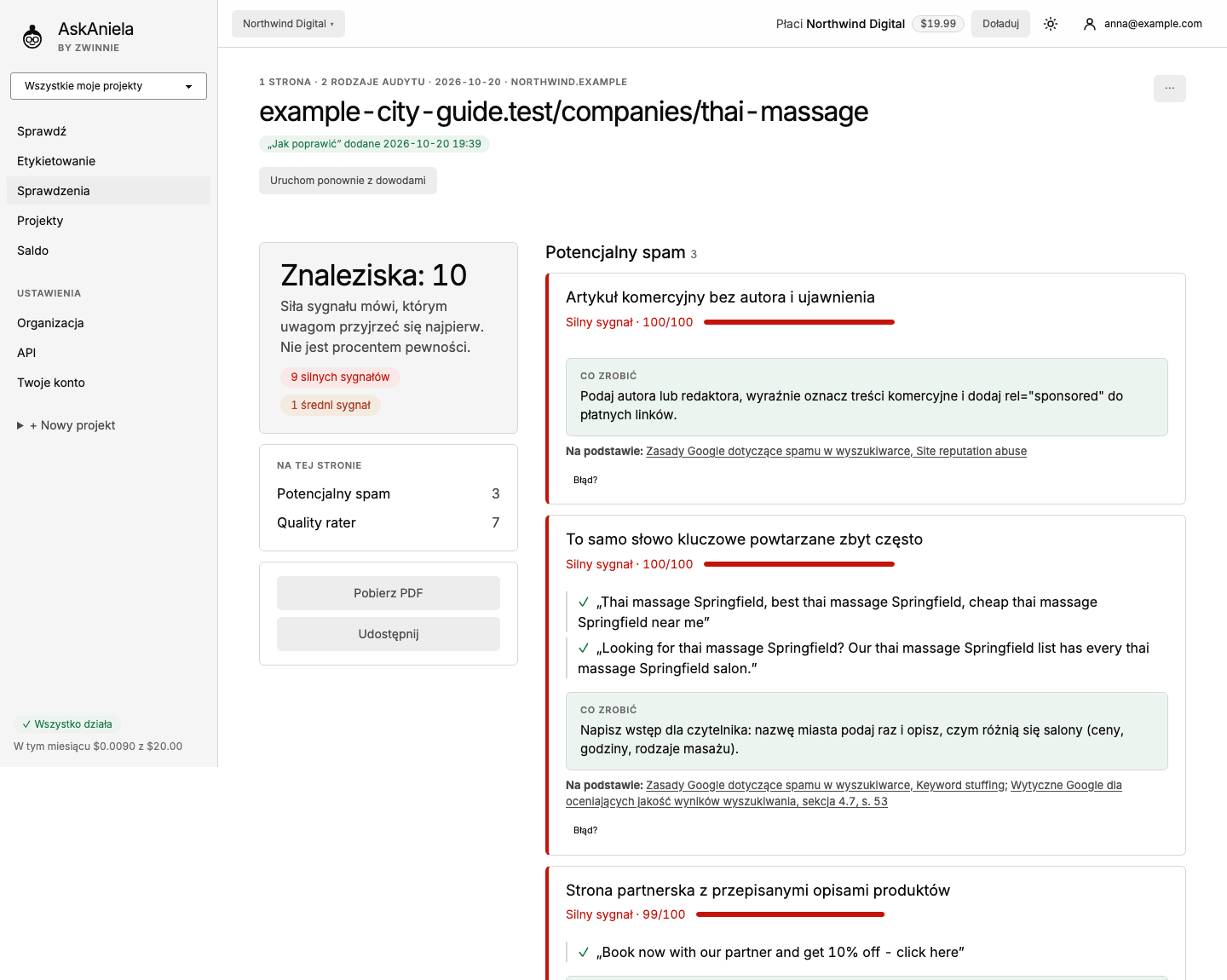Click the Wszystko działa status indicator
The image size is (1227, 980).
tap(67, 724)
